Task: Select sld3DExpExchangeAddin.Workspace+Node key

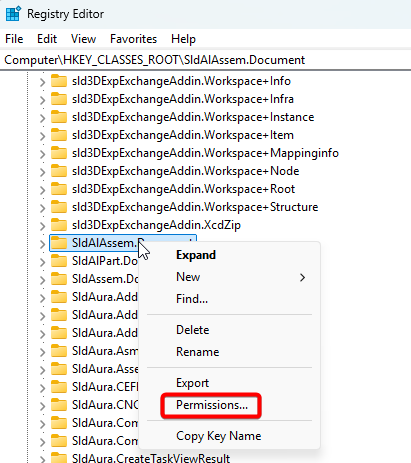Action: pos(186,171)
